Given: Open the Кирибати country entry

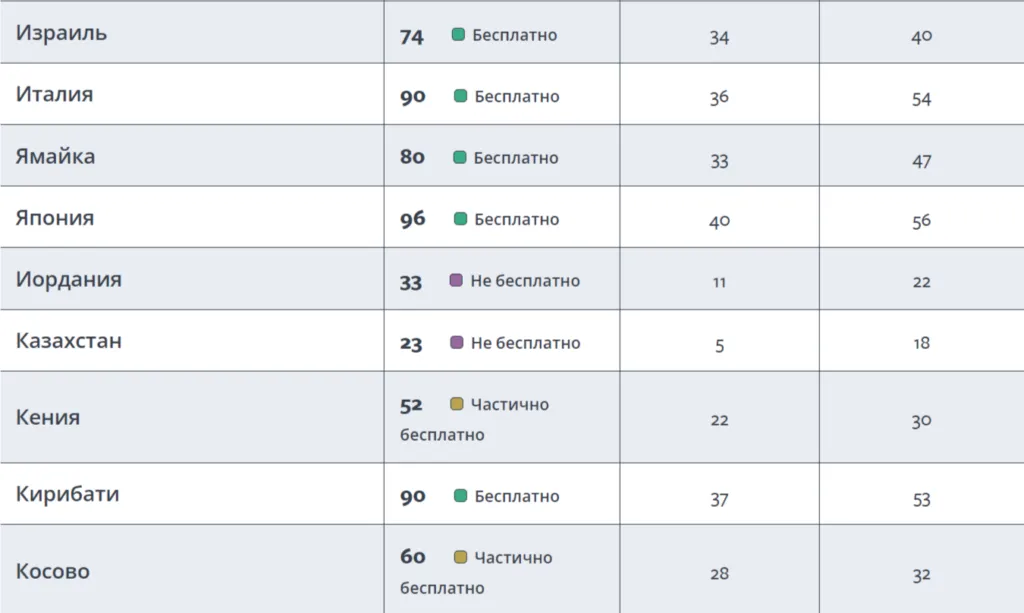Looking at the screenshot, I should click(x=67, y=494).
